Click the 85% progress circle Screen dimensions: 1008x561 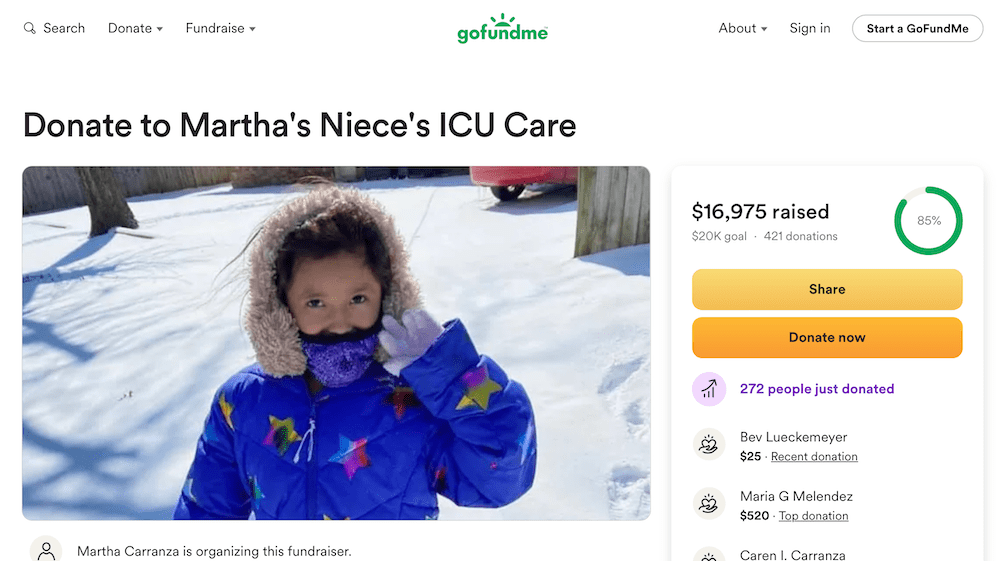pyautogui.click(x=928, y=221)
